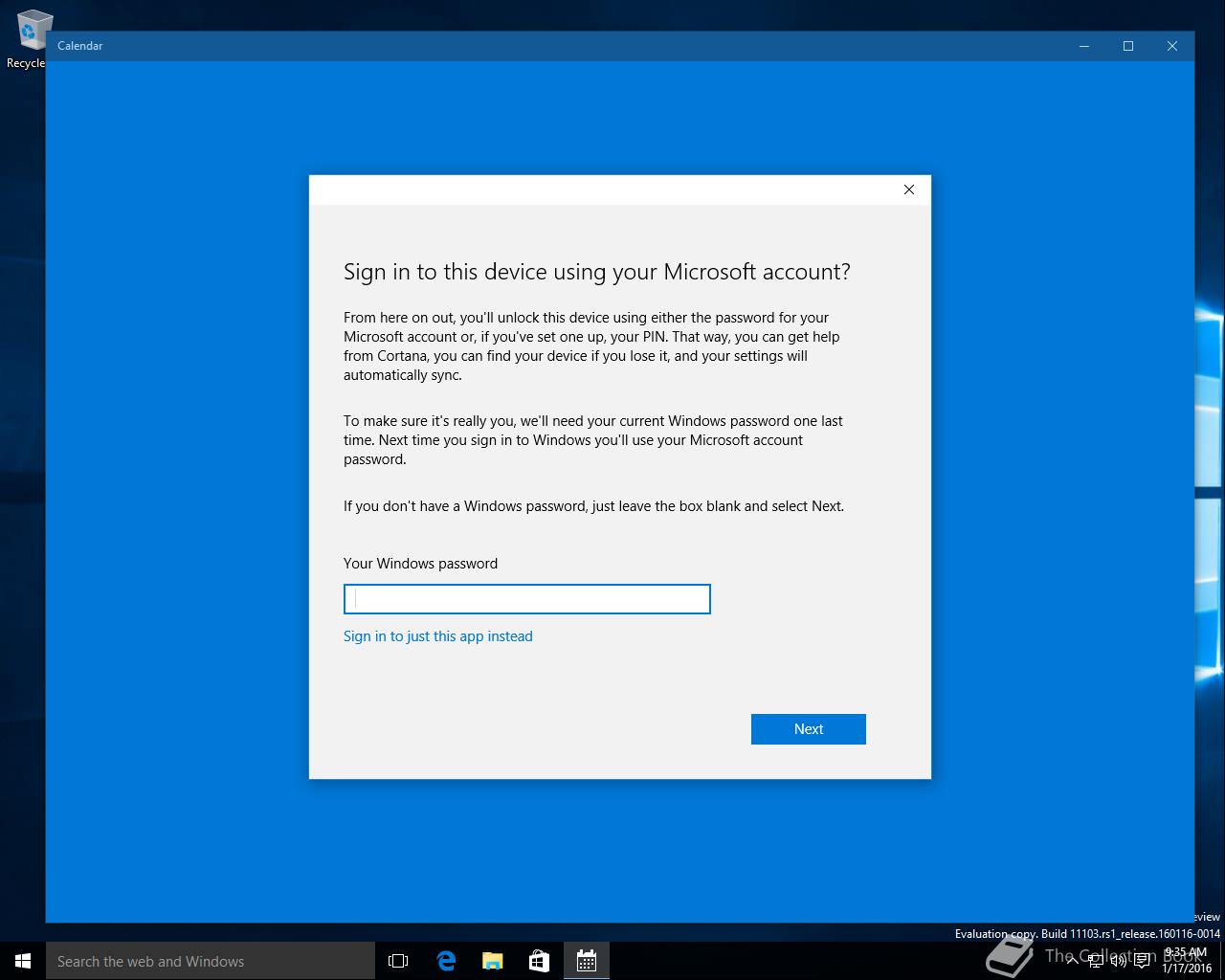The width and height of the screenshot is (1225, 980).
Task: Show hidden system tray icons
Action: pyautogui.click(x=1074, y=961)
